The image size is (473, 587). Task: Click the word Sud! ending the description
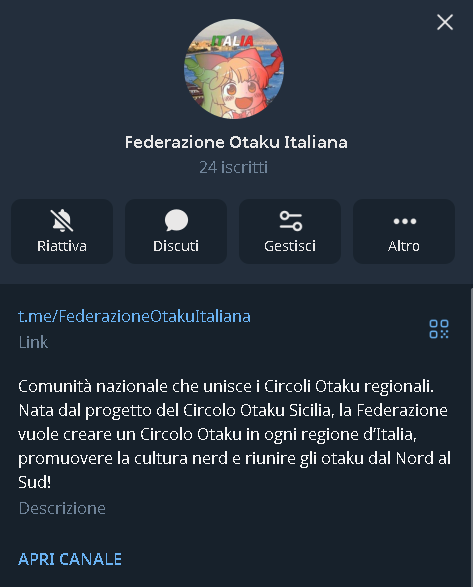[34, 482]
